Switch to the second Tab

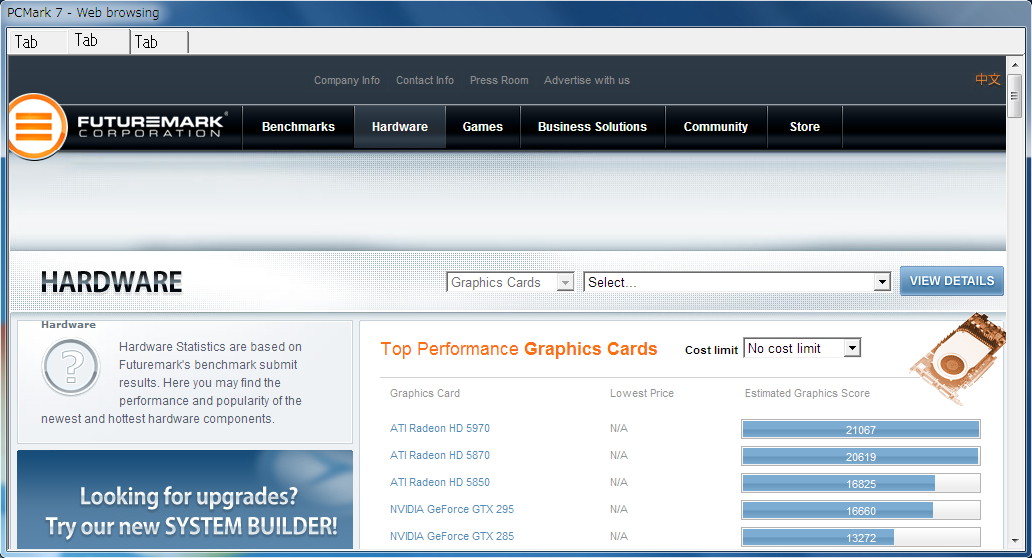click(99, 41)
